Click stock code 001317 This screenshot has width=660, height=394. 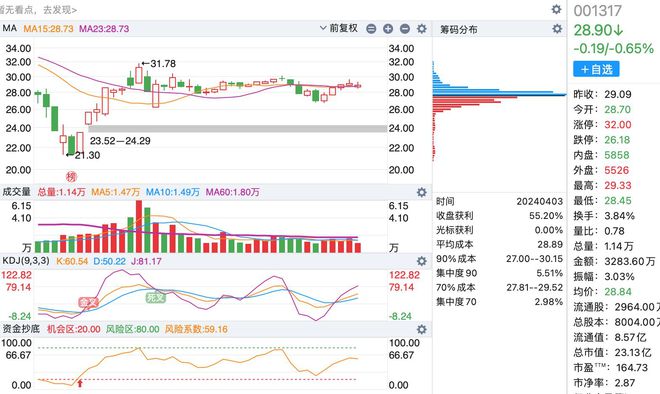(x=598, y=11)
